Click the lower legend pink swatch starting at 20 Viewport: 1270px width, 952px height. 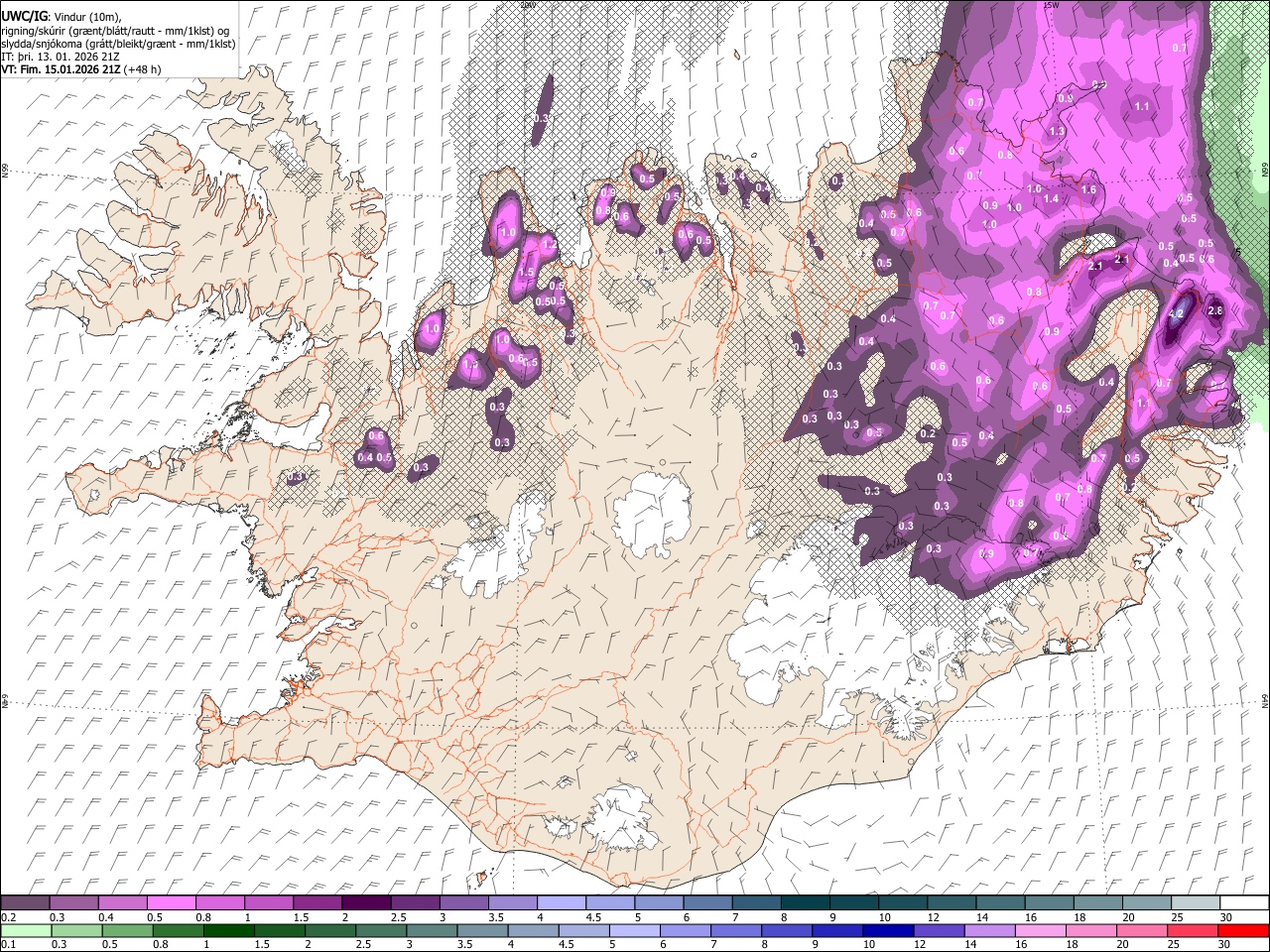[x=1142, y=930]
